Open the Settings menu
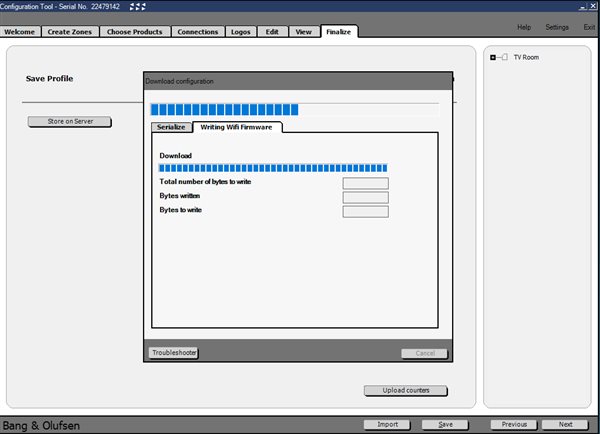 tap(556, 27)
